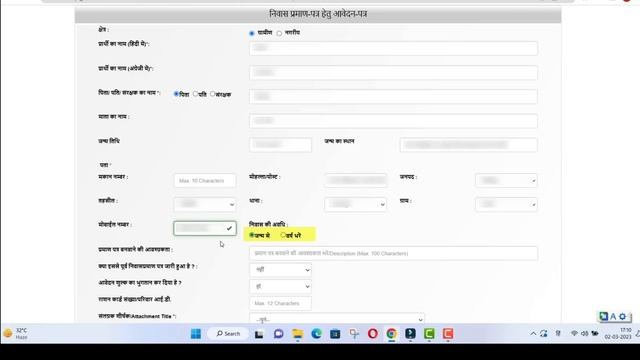The image size is (640, 360).
Task: Open the थाना dropdown
Action: [356, 204]
